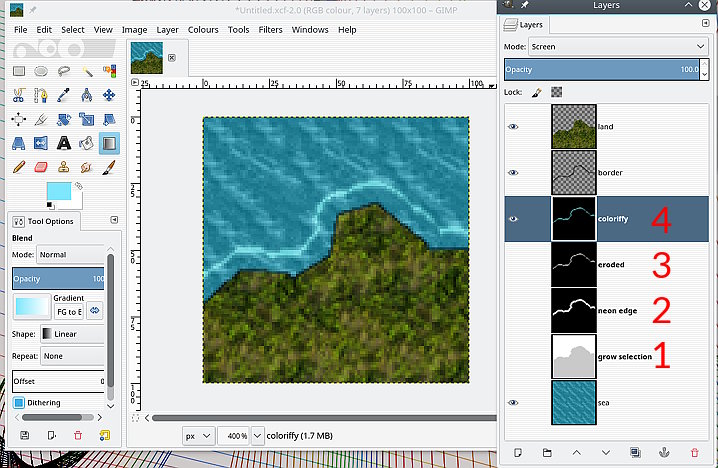The height and width of the screenshot is (468, 718).
Task: Select the Text tool
Action: coord(64,143)
